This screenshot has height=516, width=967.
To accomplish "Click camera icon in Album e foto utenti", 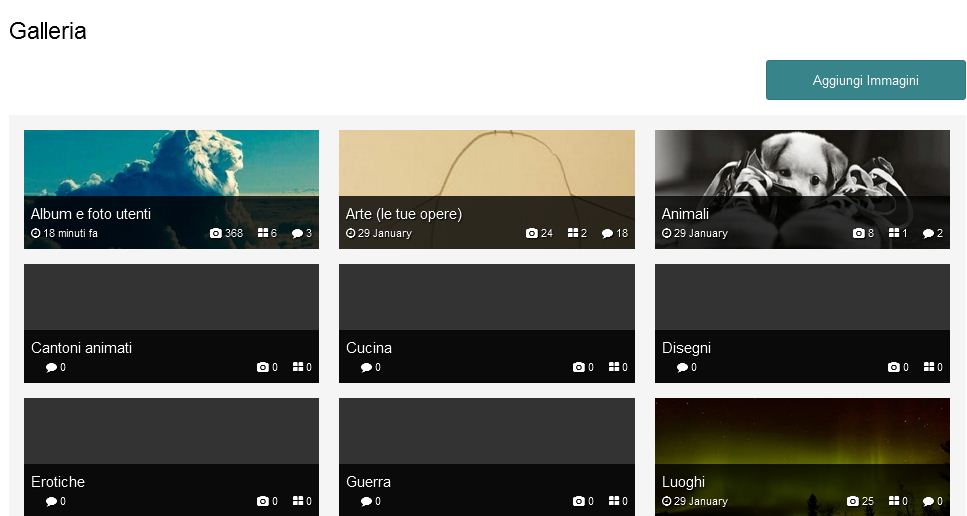I will point(216,233).
